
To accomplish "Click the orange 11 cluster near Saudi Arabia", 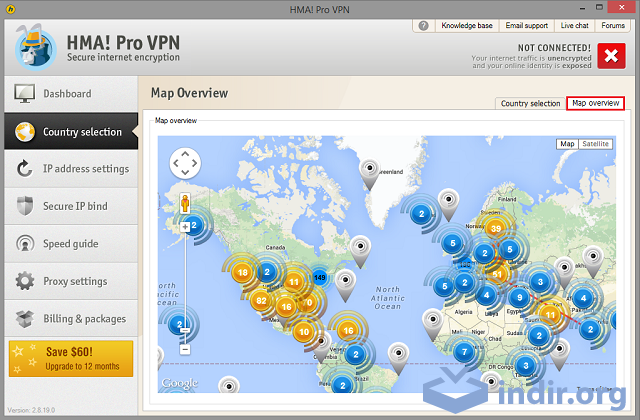I will [x=550, y=315].
